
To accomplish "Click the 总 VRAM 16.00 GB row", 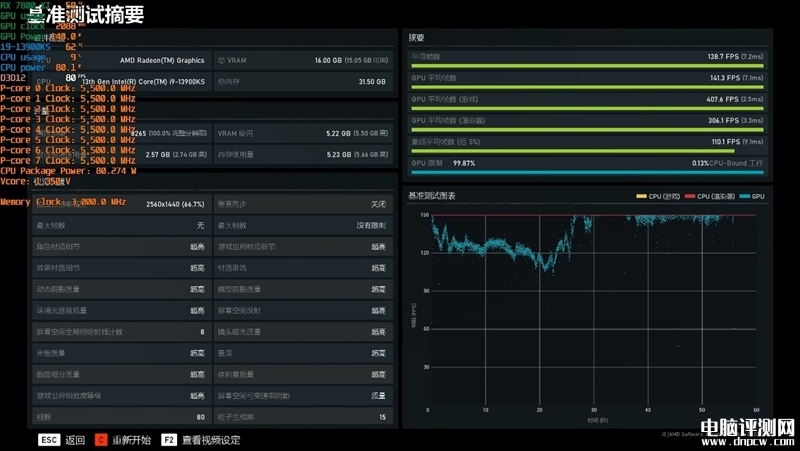I will (x=303, y=60).
